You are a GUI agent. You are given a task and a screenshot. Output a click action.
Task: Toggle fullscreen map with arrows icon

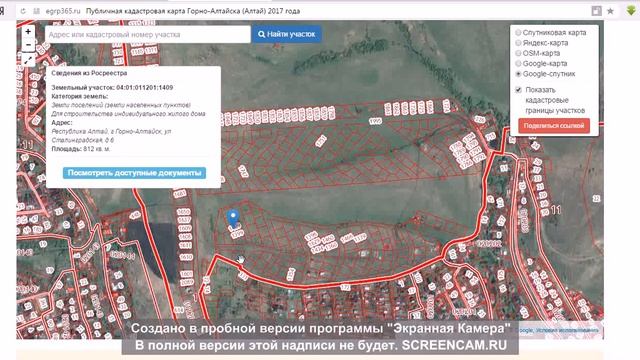click(28, 61)
